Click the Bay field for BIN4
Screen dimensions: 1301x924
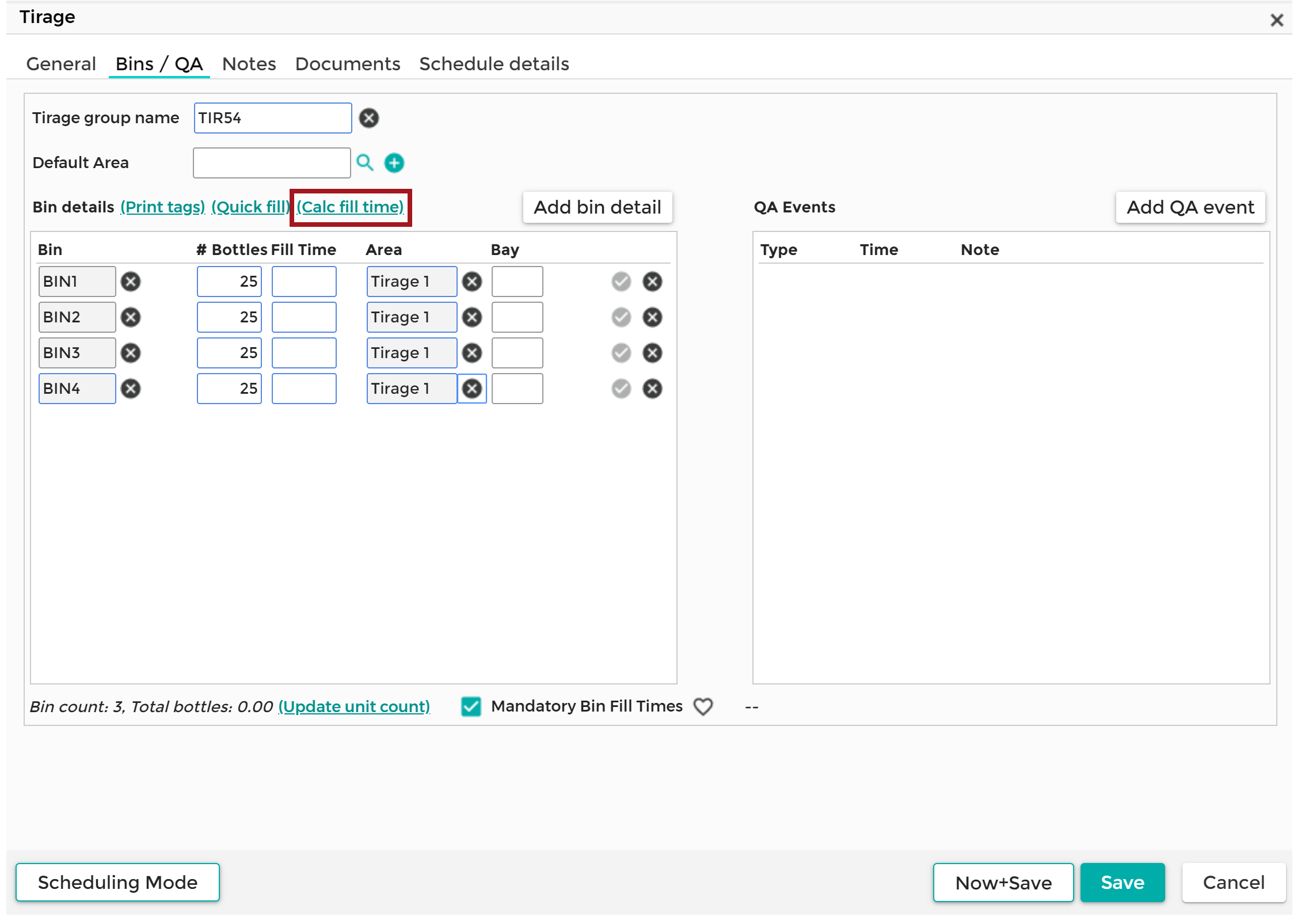coord(517,389)
